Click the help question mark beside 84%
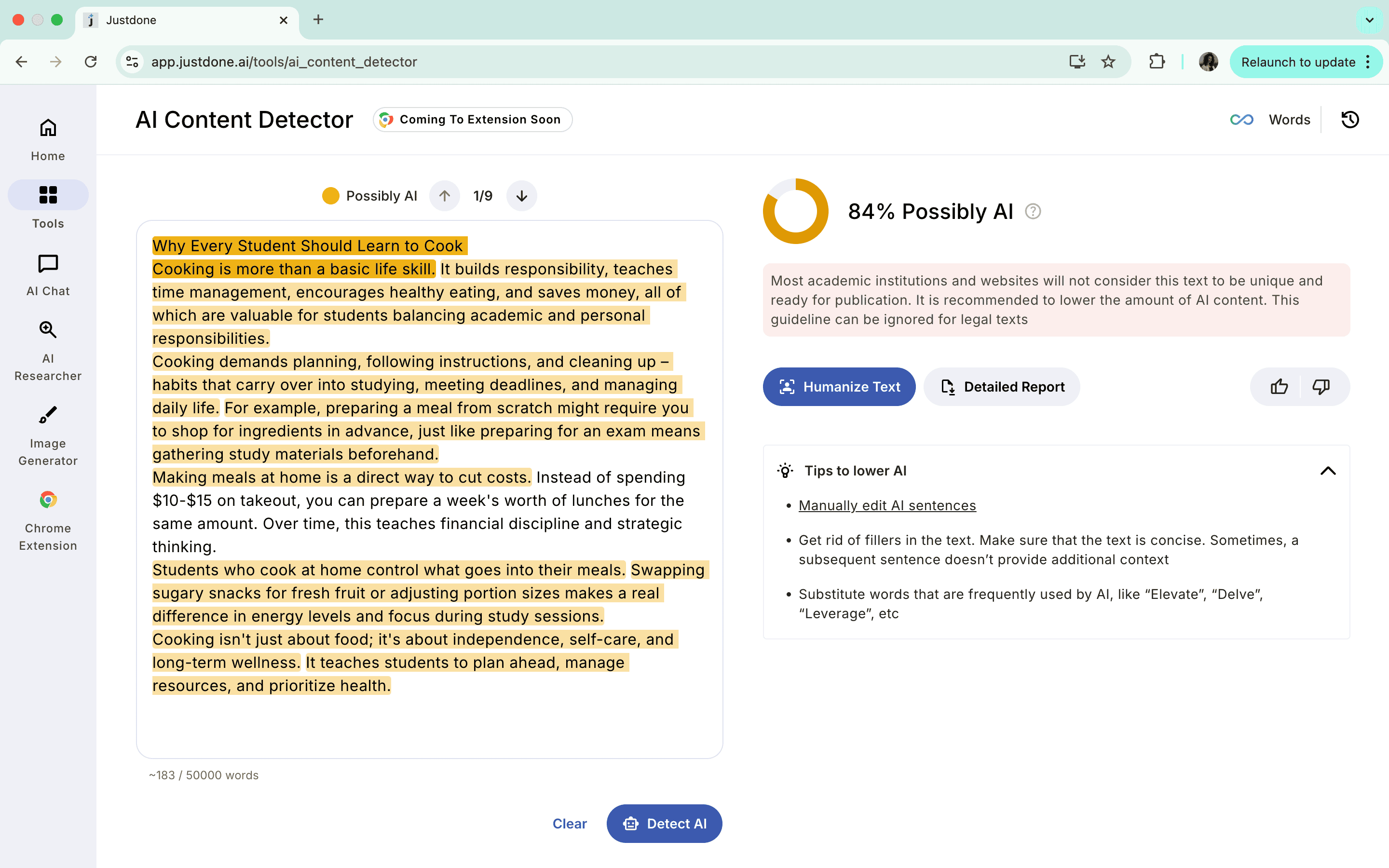Image resolution: width=1389 pixels, height=868 pixels. [1033, 211]
